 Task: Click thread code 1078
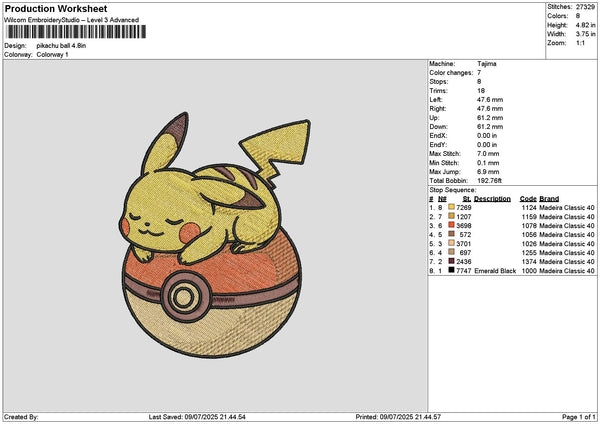click(529, 226)
